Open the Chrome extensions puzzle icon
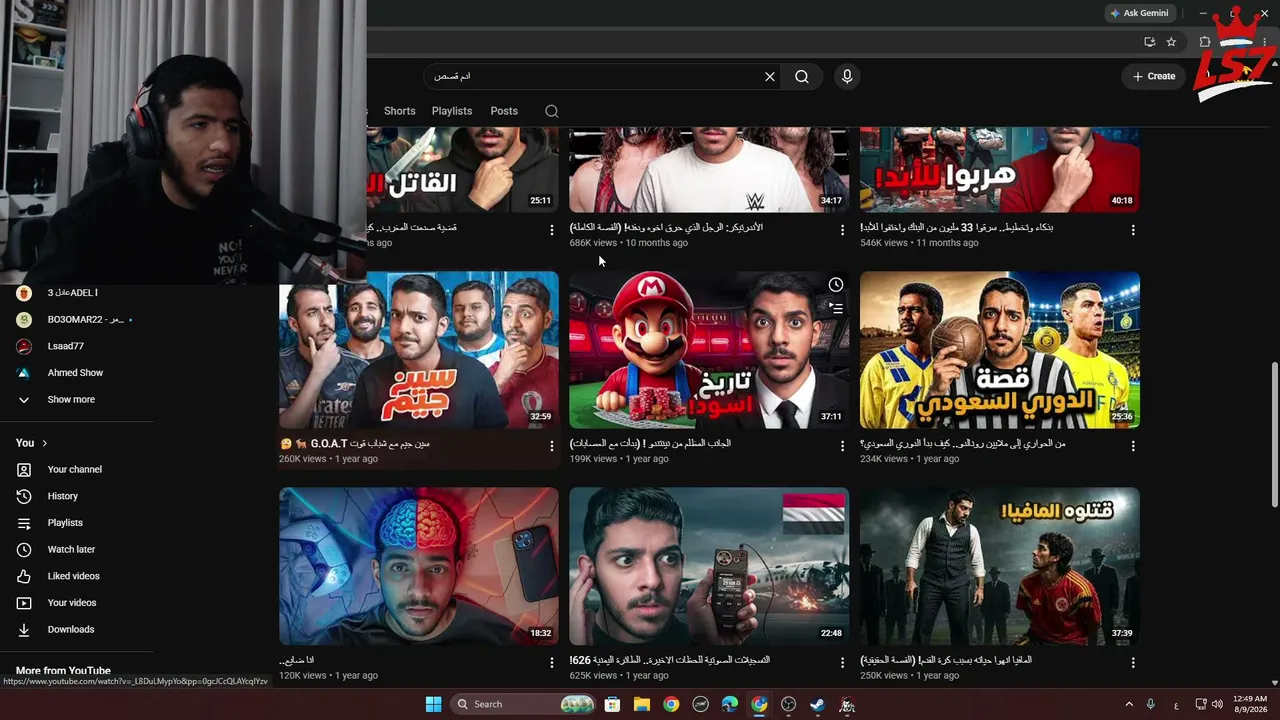Image resolution: width=1280 pixels, height=720 pixels. (x=1205, y=42)
